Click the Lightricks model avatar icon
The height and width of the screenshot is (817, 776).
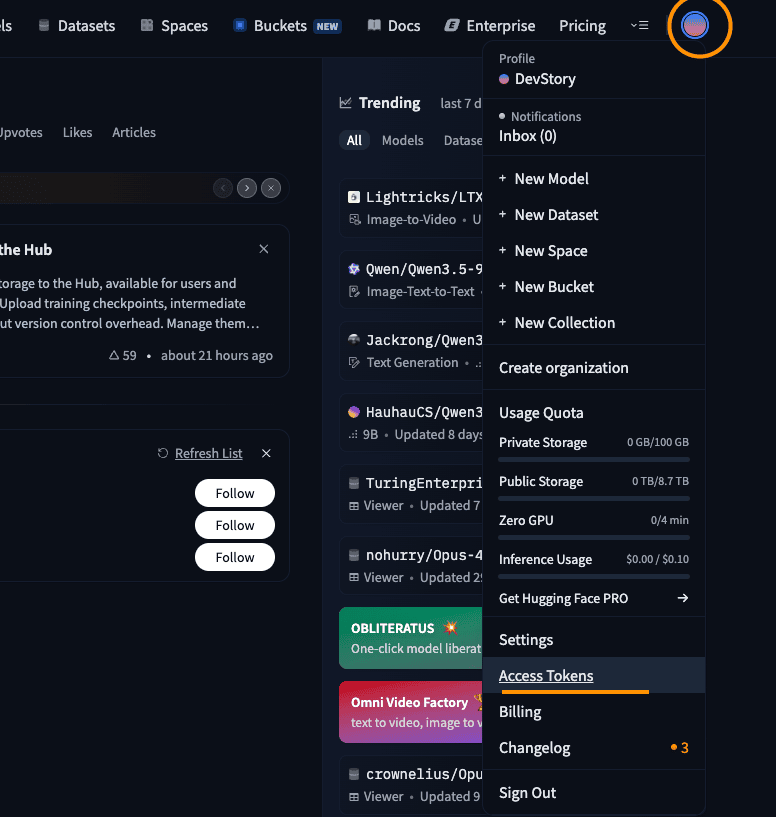pyautogui.click(x=353, y=197)
